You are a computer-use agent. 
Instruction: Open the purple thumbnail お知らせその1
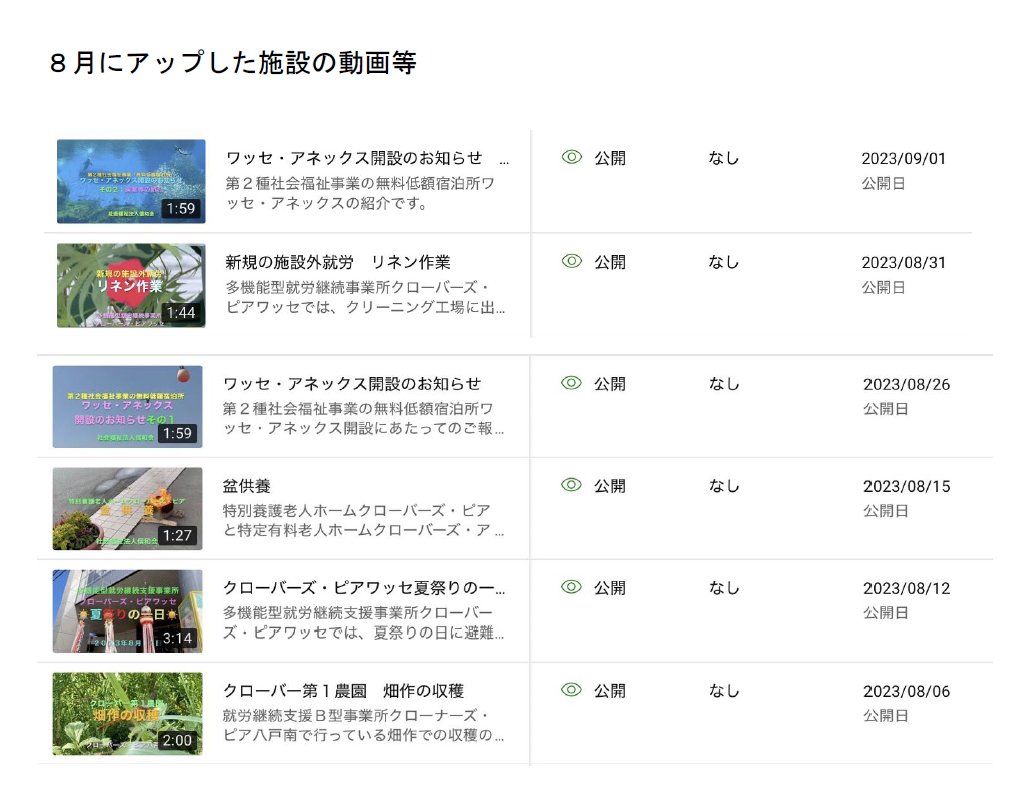pyautogui.click(x=128, y=407)
